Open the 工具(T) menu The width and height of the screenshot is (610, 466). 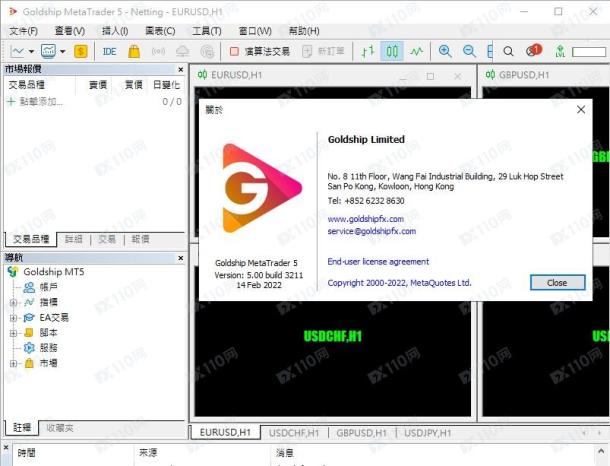(207, 31)
